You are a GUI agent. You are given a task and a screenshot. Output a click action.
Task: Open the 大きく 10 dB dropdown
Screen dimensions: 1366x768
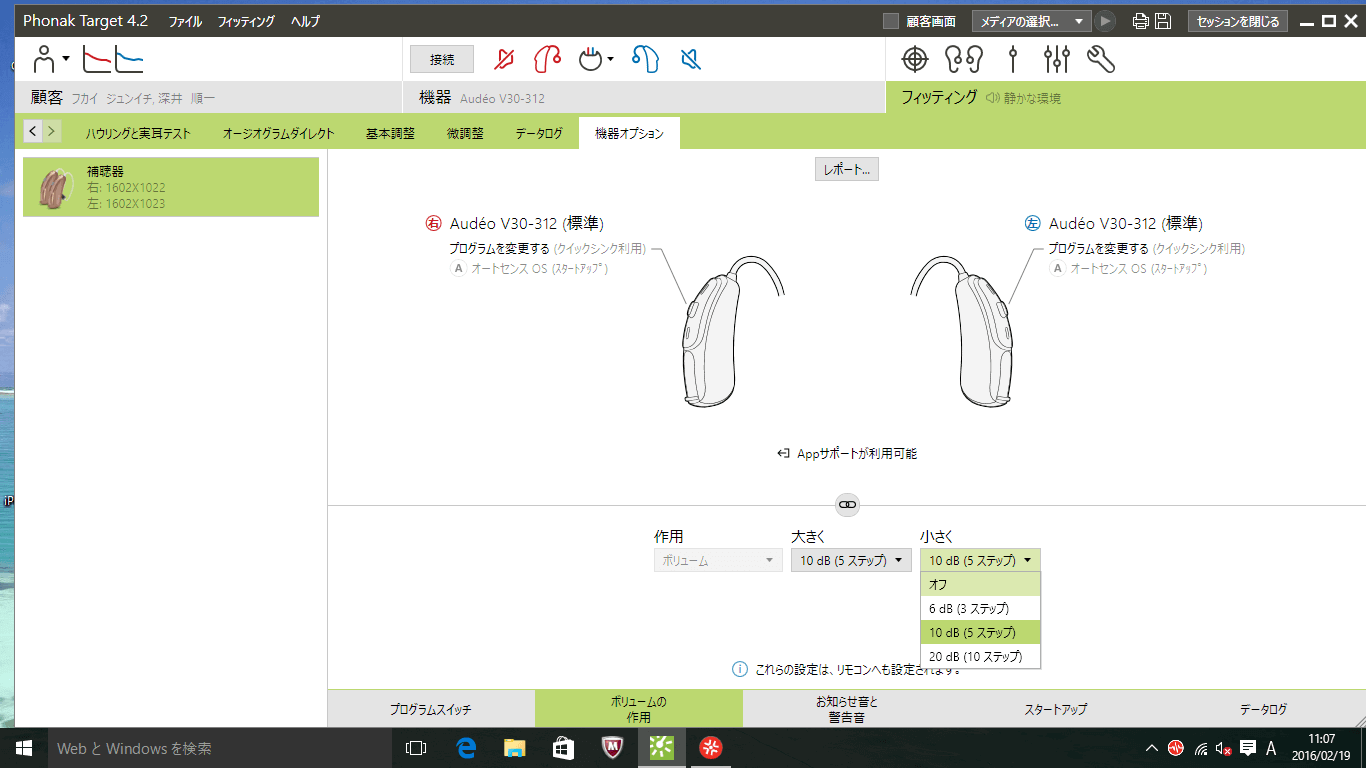coord(851,560)
